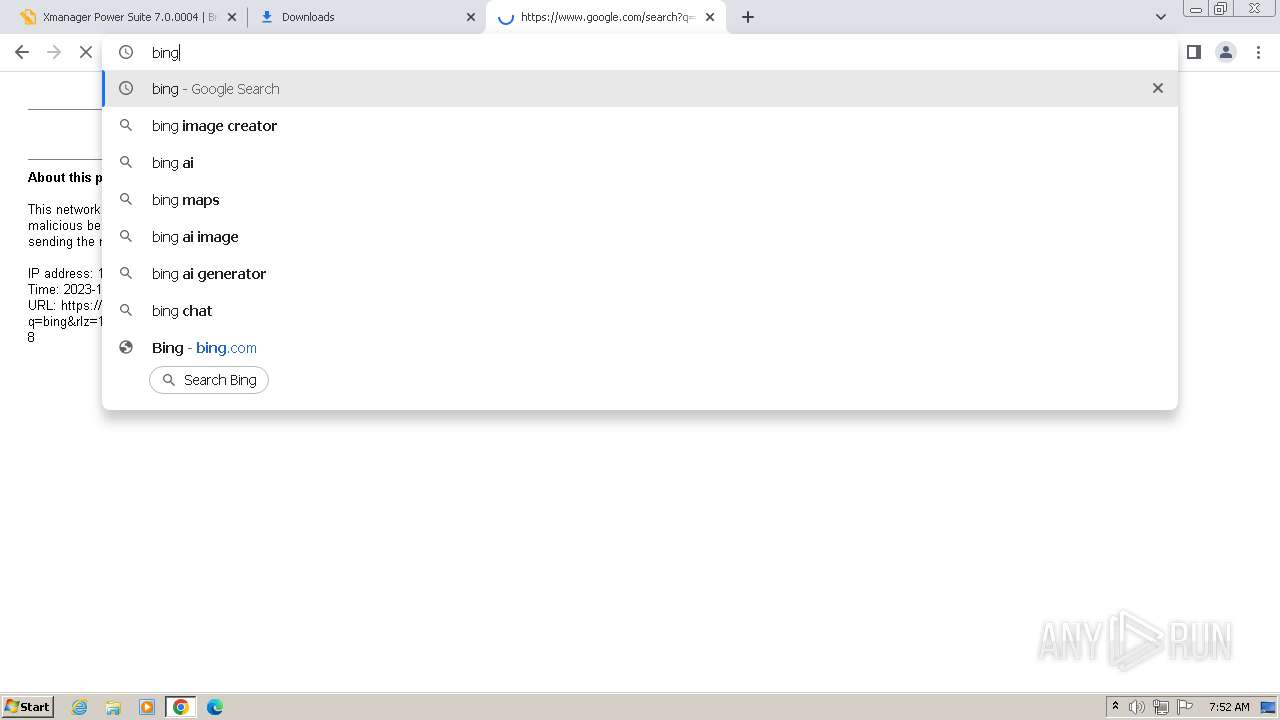This screenshot has height=720, width=1280.
Task: Close the Xmanager Power Suite tab
Action: point(232,17)
